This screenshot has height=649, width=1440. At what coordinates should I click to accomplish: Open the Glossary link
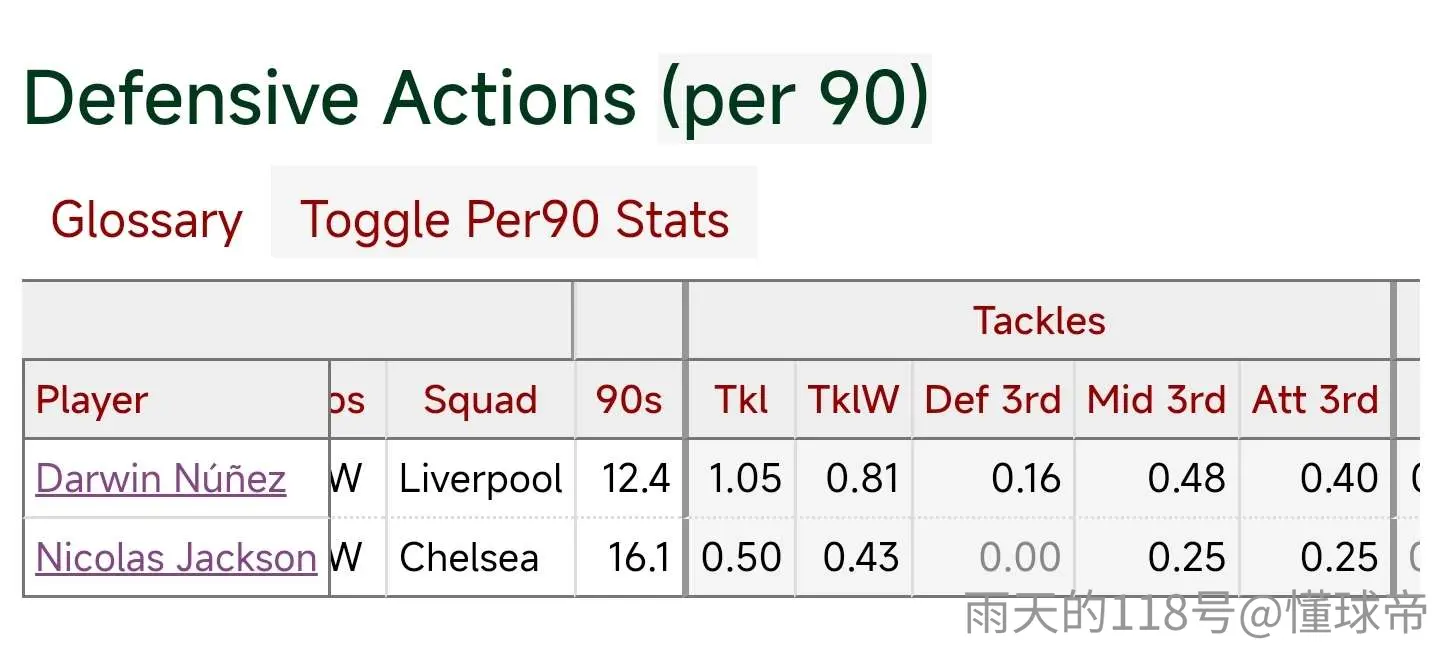tap(147, 220)
